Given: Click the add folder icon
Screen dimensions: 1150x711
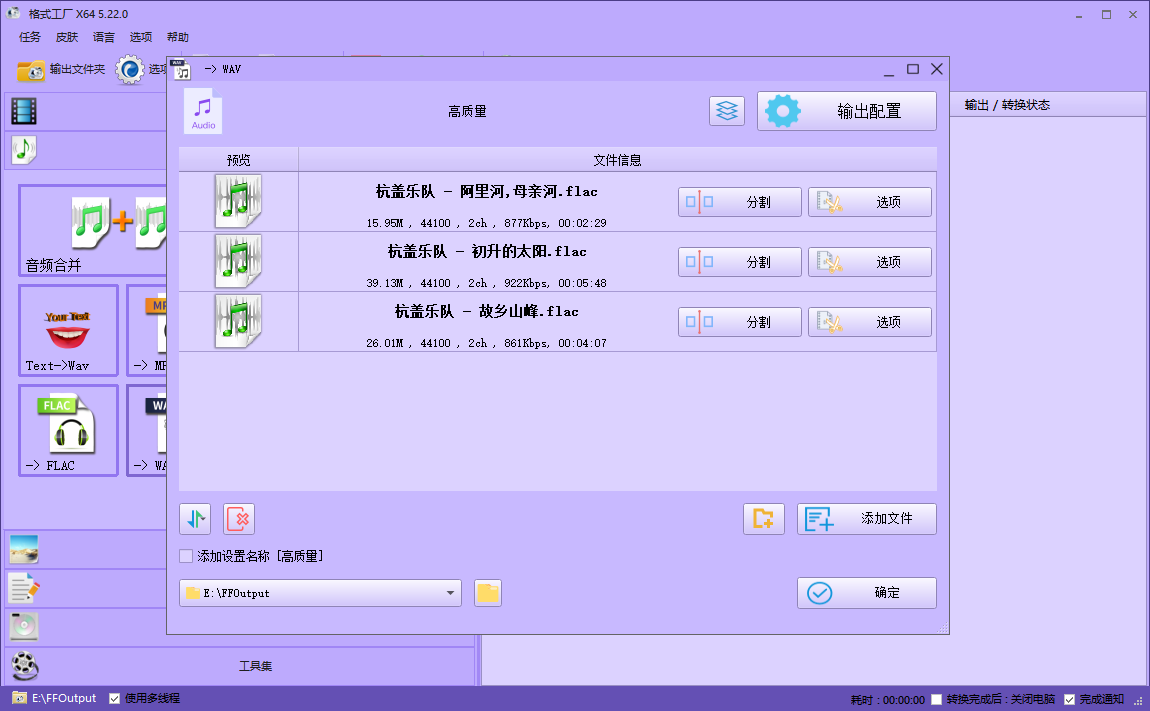Looking at the screenshot, I should pos(763,519).
